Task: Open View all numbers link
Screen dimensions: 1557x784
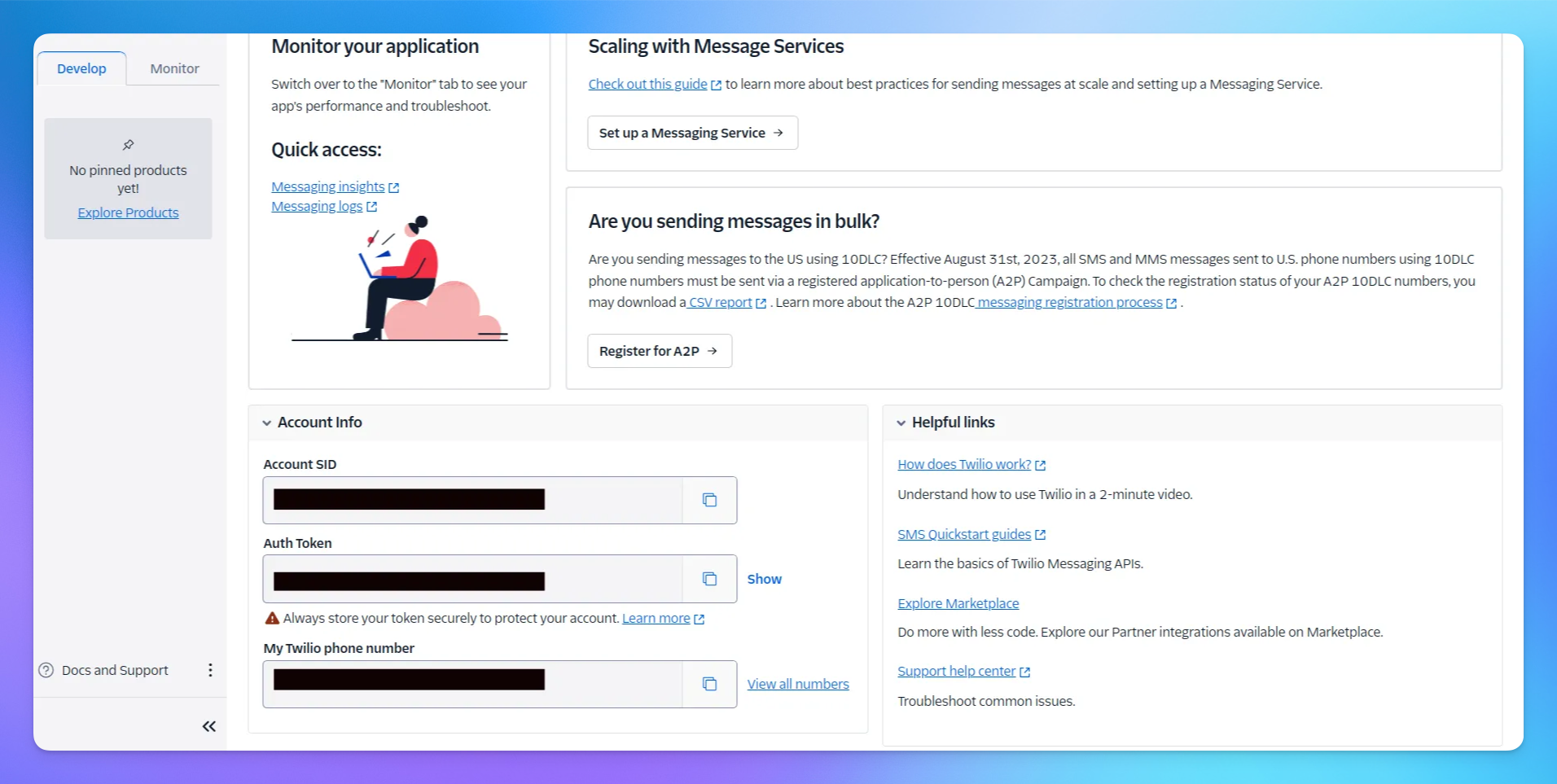Action: pyautogui.click(x=798, y=684)
